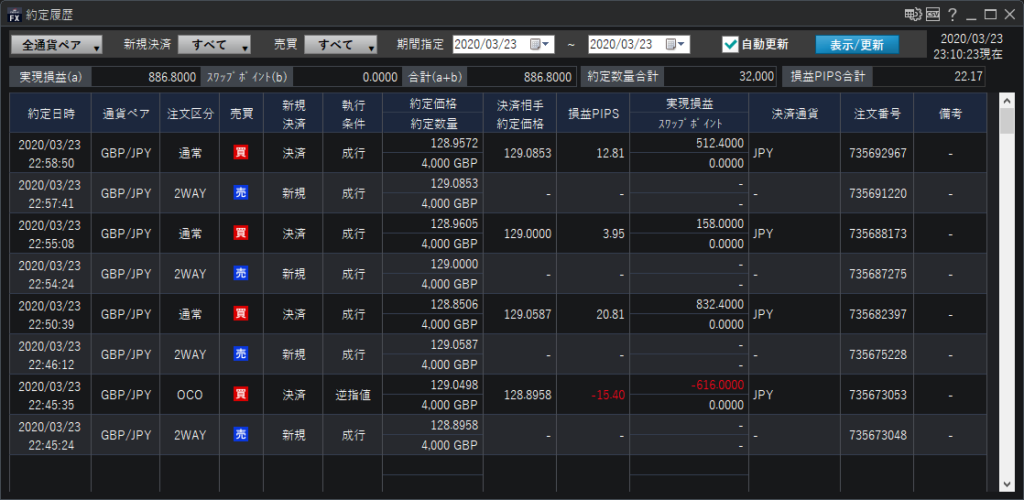Click the 損益PIPS column header
This screenshot has height=500, width=1024.
(x=592, y=113)
